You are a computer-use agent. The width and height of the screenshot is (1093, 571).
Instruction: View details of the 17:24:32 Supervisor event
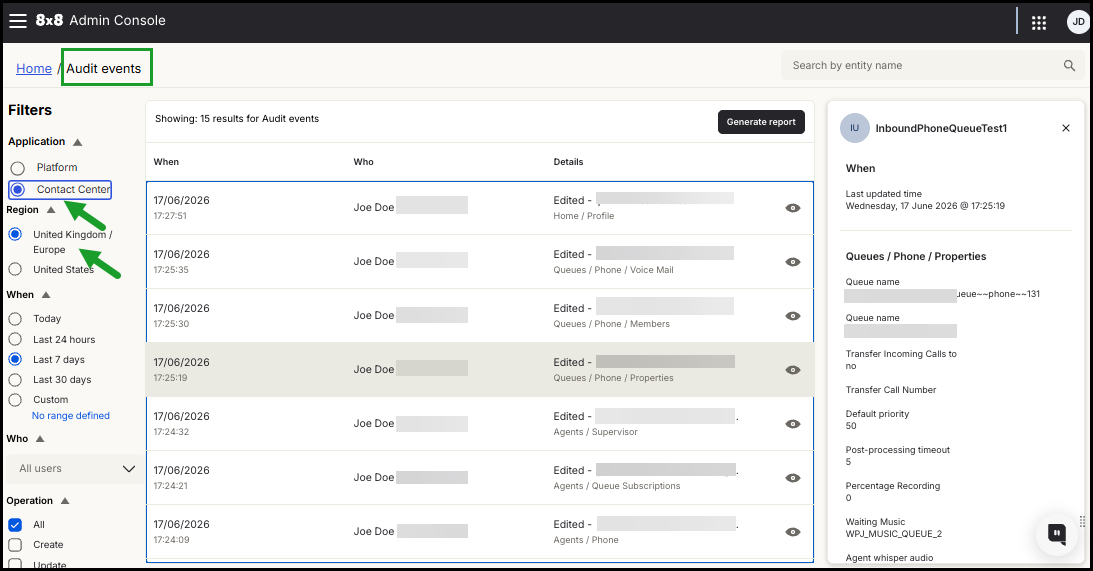click(x=793, y=424)
